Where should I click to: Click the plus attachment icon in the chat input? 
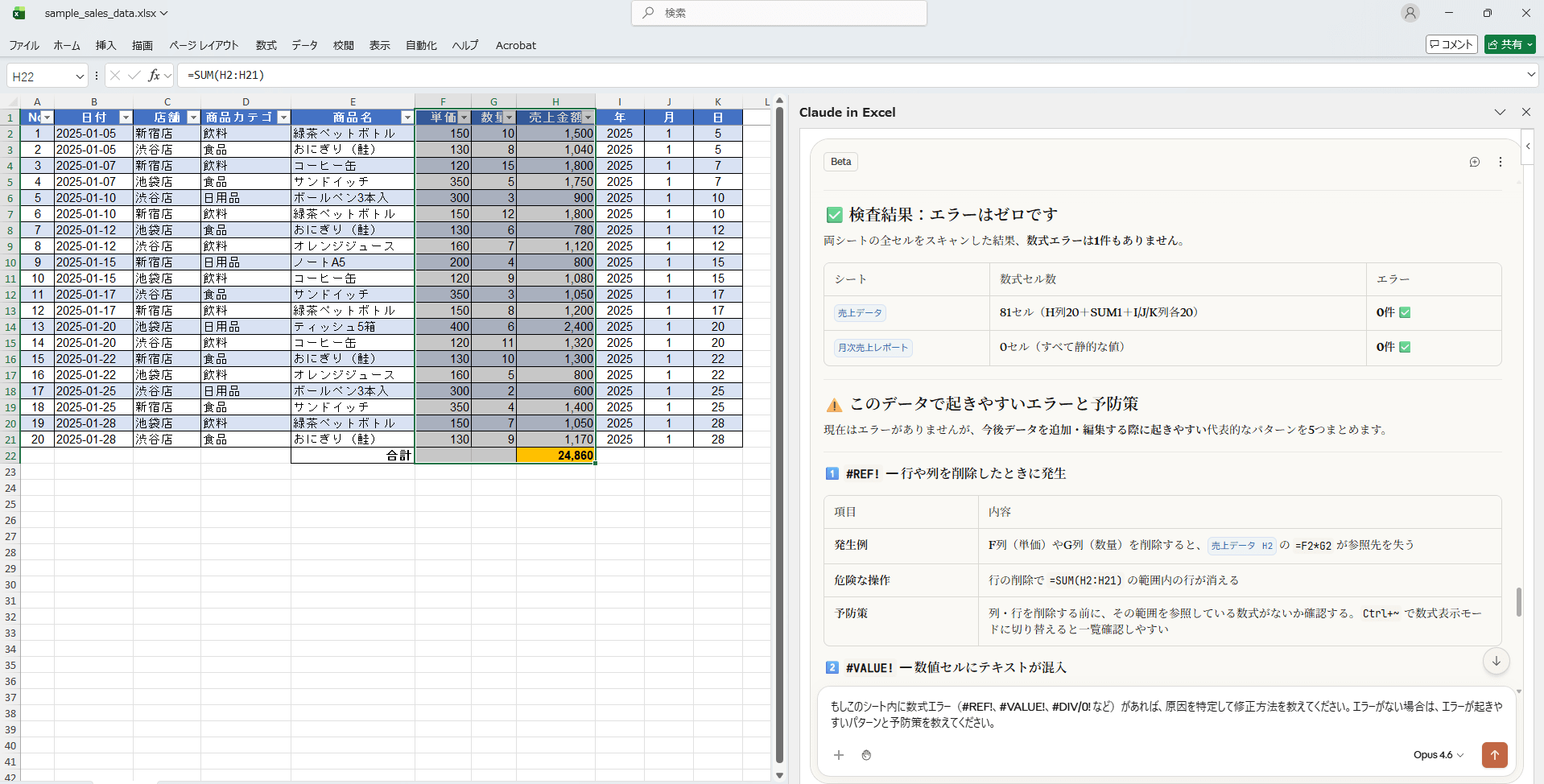click(x=838, y=755)
